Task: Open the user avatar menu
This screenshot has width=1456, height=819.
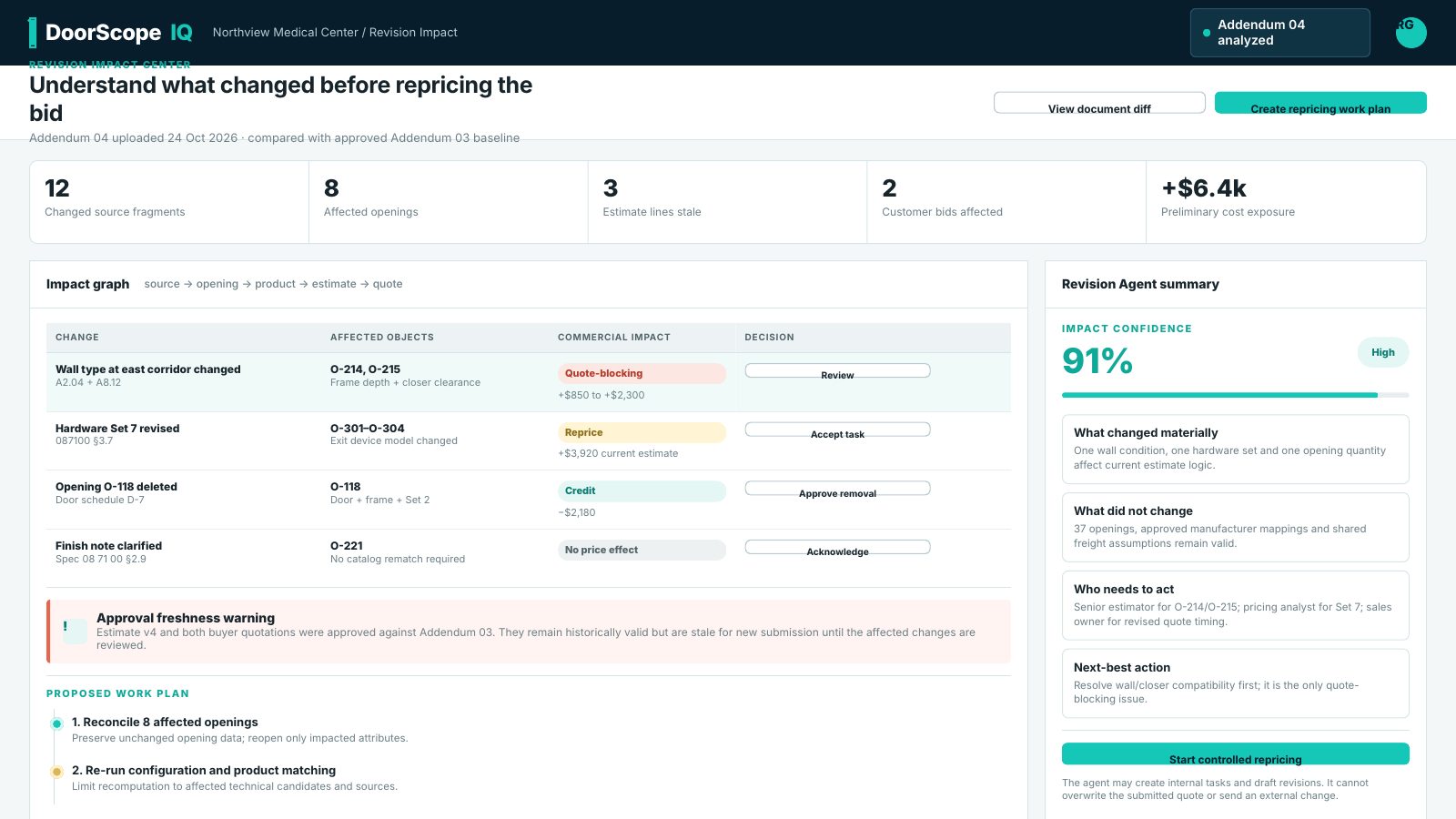Action: [1410, 33]
